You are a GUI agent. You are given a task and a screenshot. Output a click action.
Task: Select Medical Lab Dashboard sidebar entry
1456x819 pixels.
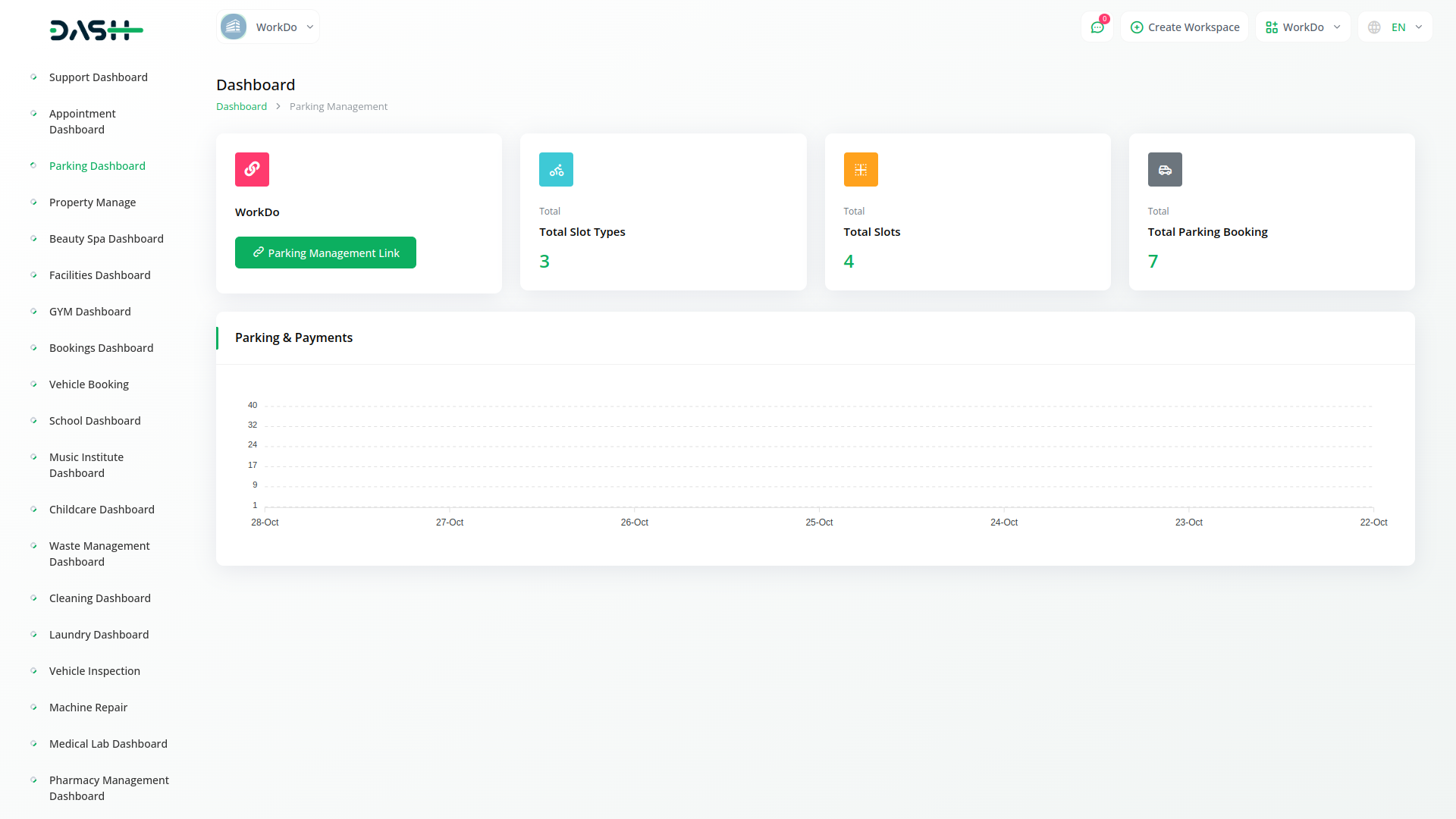coord(108,744)
